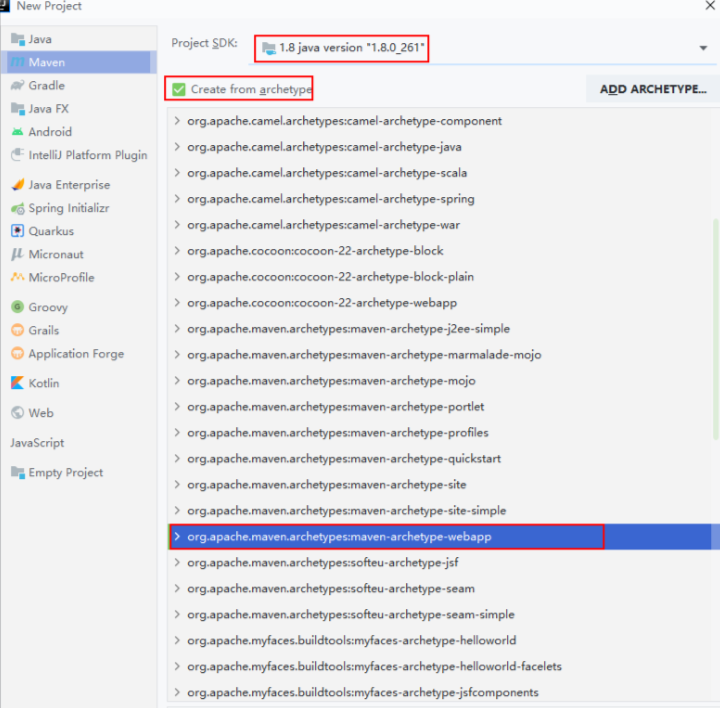Select camel-archetype-war entry
Image resolution: width=720 pixels, height=708 pixels.
(x=323, y=225)
